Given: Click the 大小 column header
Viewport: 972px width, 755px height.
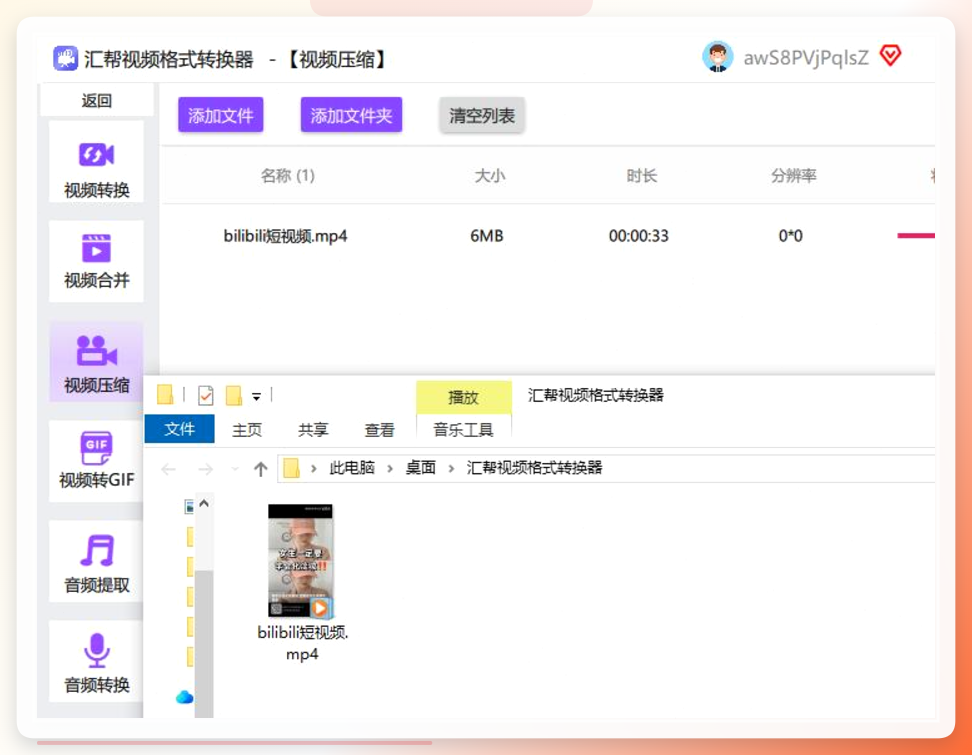Looking at the screenshot, I should tap(490, 175).
